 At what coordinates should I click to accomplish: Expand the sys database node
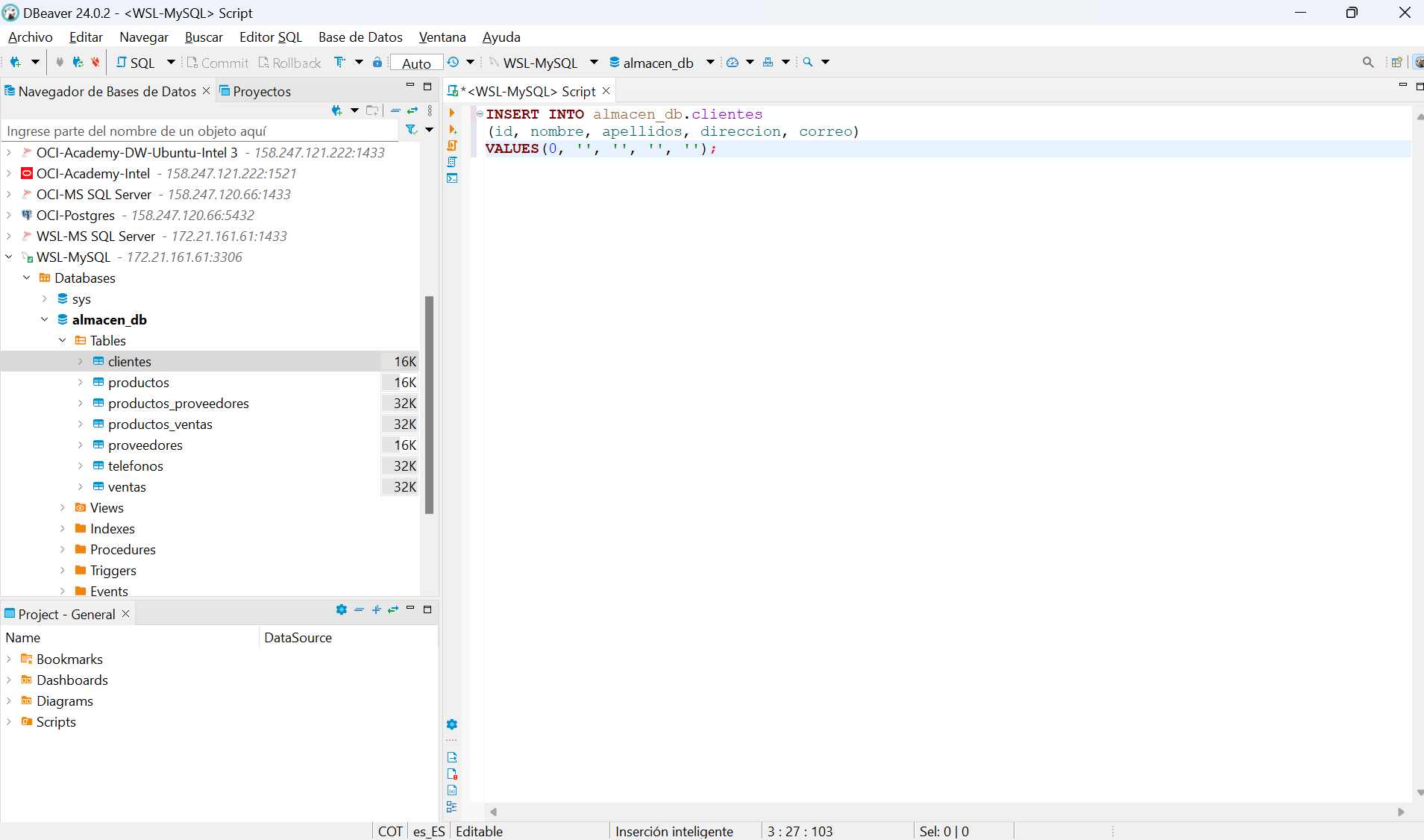click(45, 299)
